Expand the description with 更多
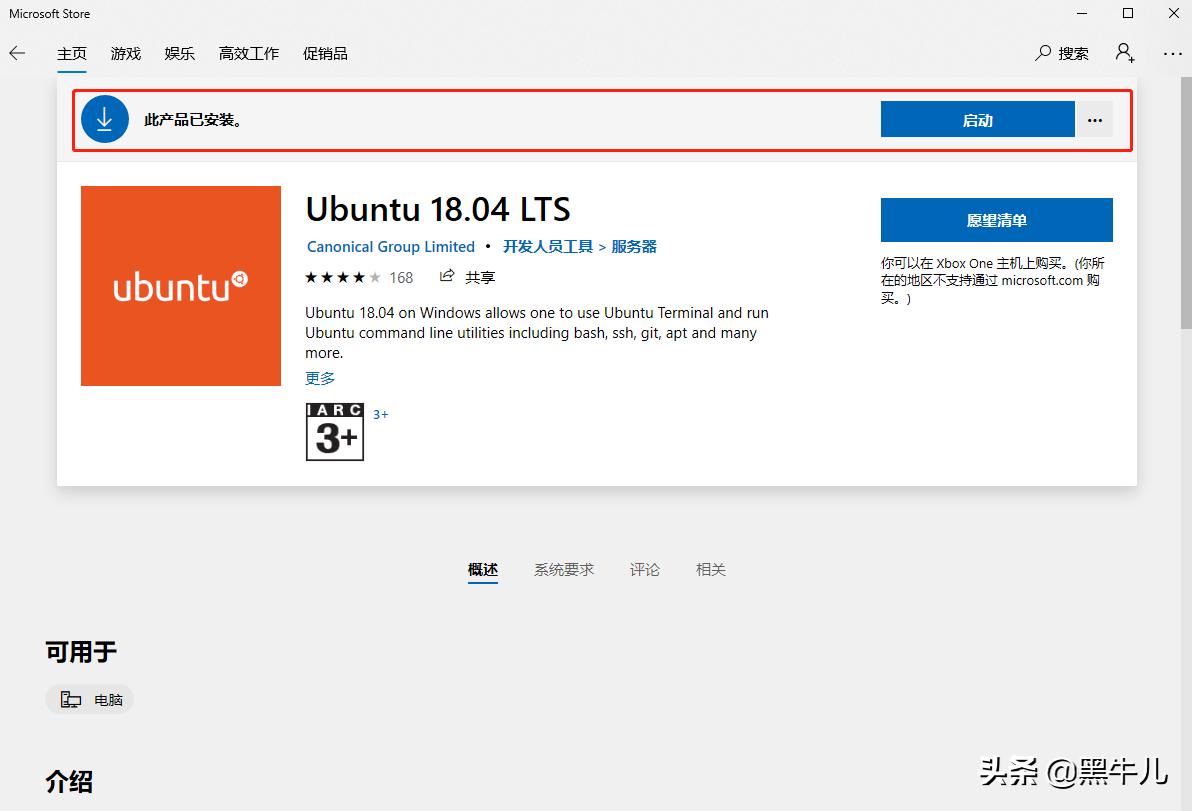Image resolution: width=1192 pixels, height=811 pixels. coord(319,377)
